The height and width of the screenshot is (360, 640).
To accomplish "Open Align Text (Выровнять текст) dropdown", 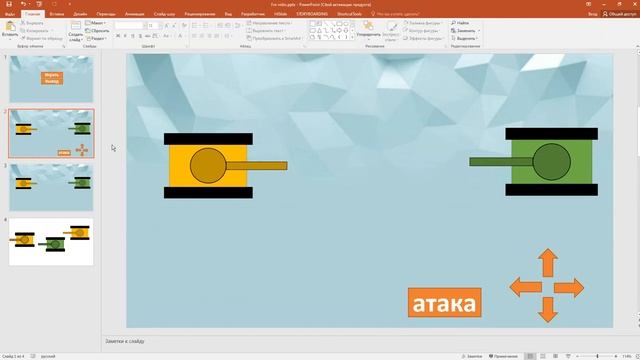I will (266, 31).
